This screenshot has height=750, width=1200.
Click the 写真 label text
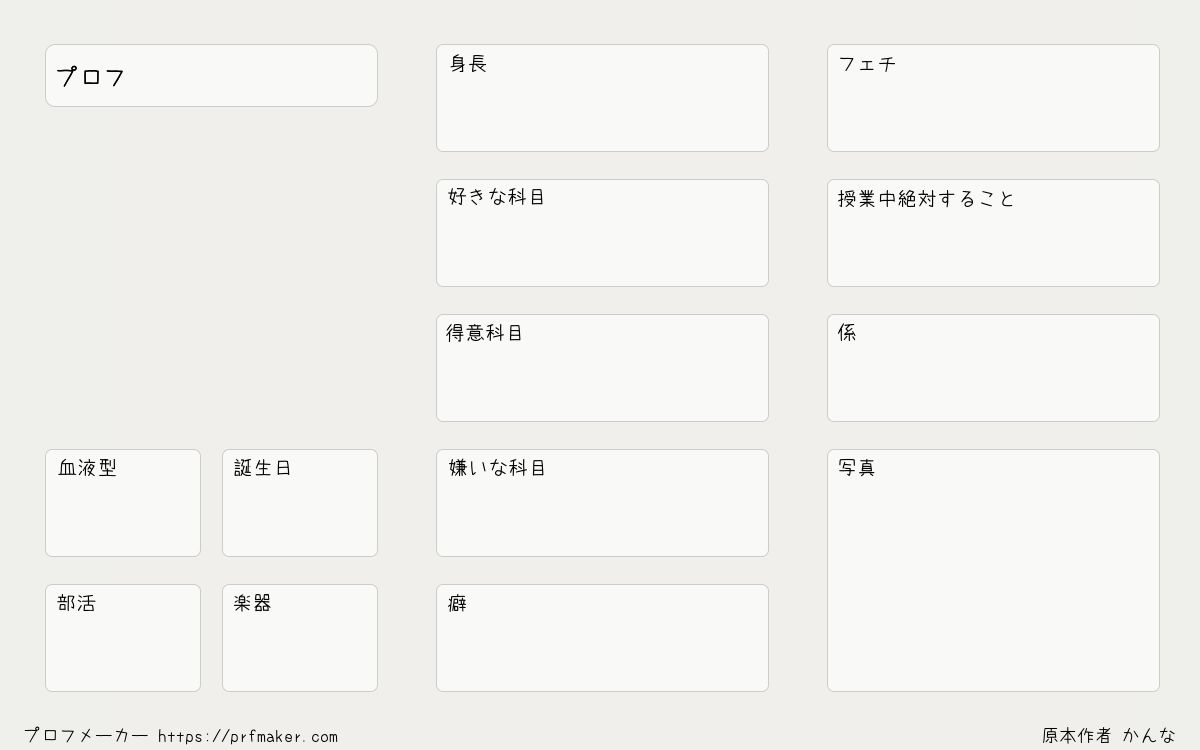click(x=857, y=468)
